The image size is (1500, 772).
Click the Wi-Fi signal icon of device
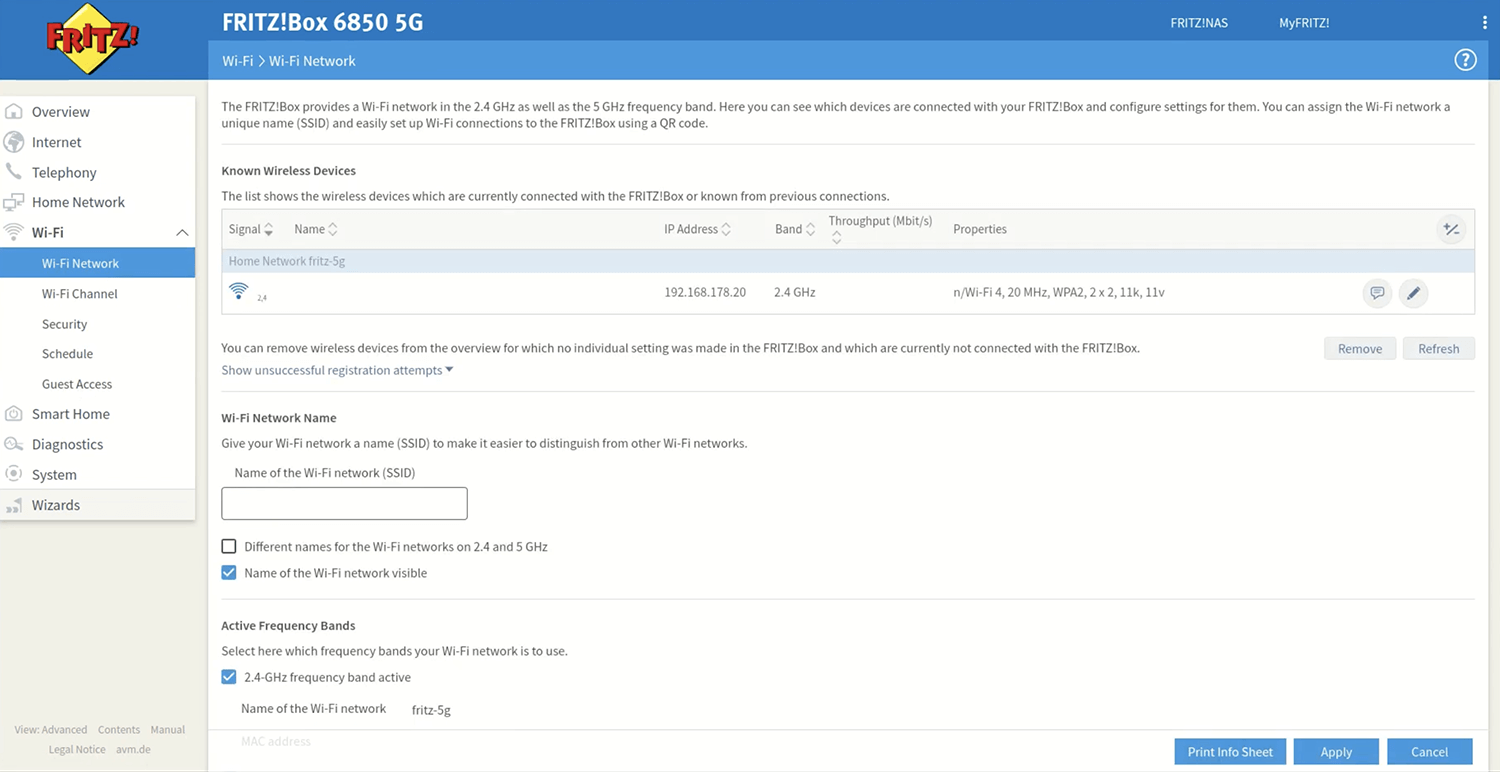point(239,291)
